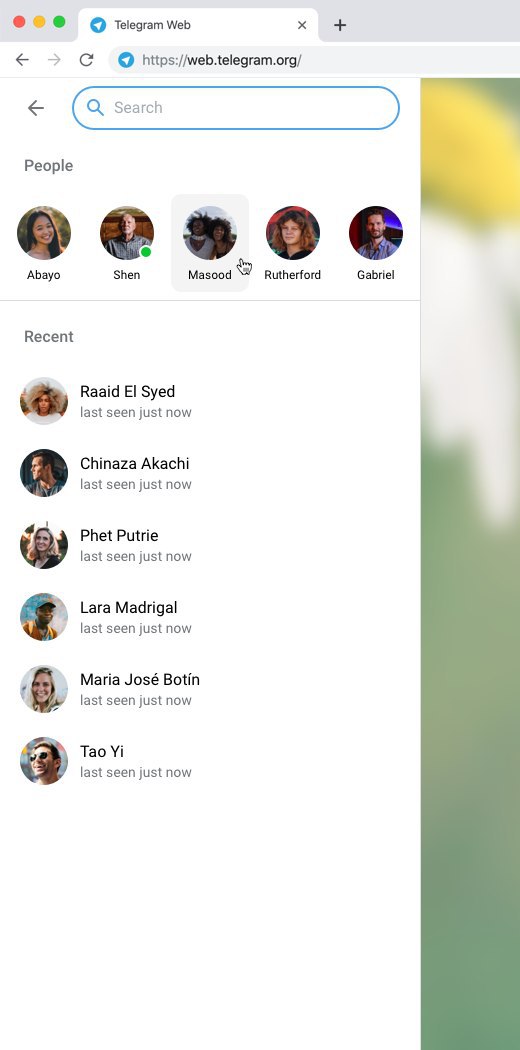Reload the page with the browser refresh icon
The image size is (520, 1050).
tap(86, 60)
